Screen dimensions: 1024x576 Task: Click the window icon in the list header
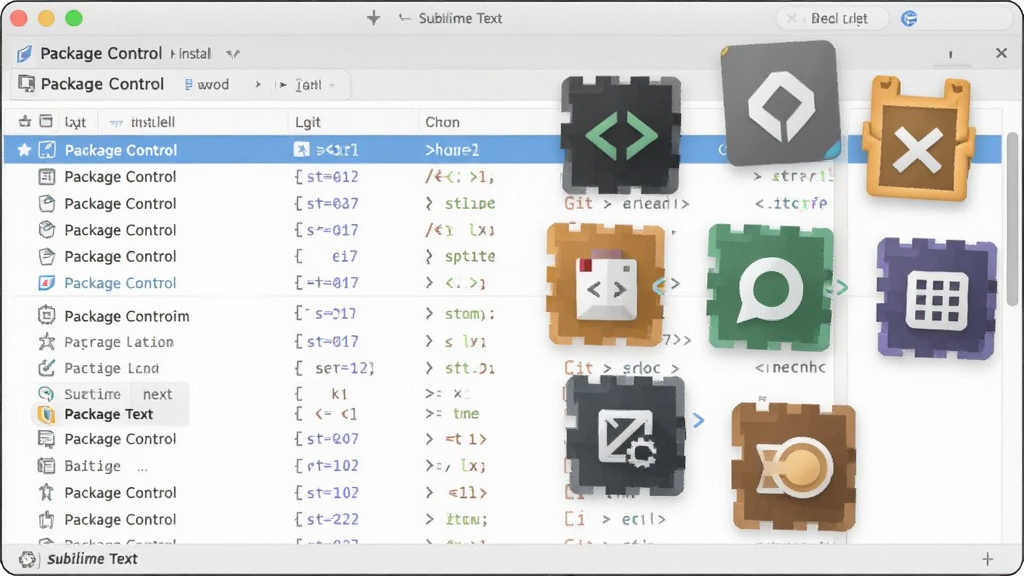pyautogui.click(x=46, y=121)
